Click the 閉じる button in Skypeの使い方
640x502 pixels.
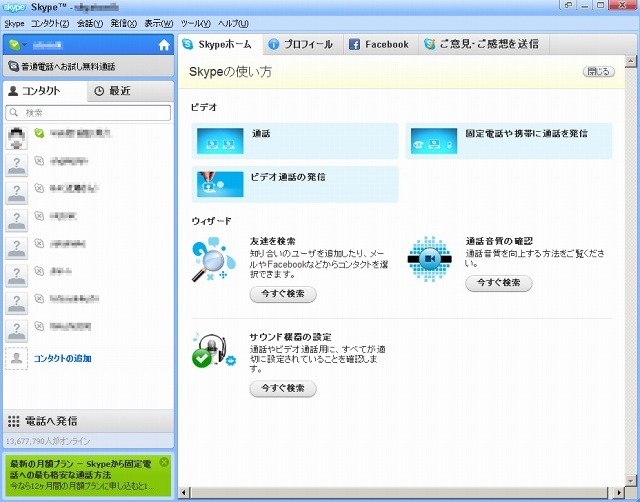tap(598, 71)
